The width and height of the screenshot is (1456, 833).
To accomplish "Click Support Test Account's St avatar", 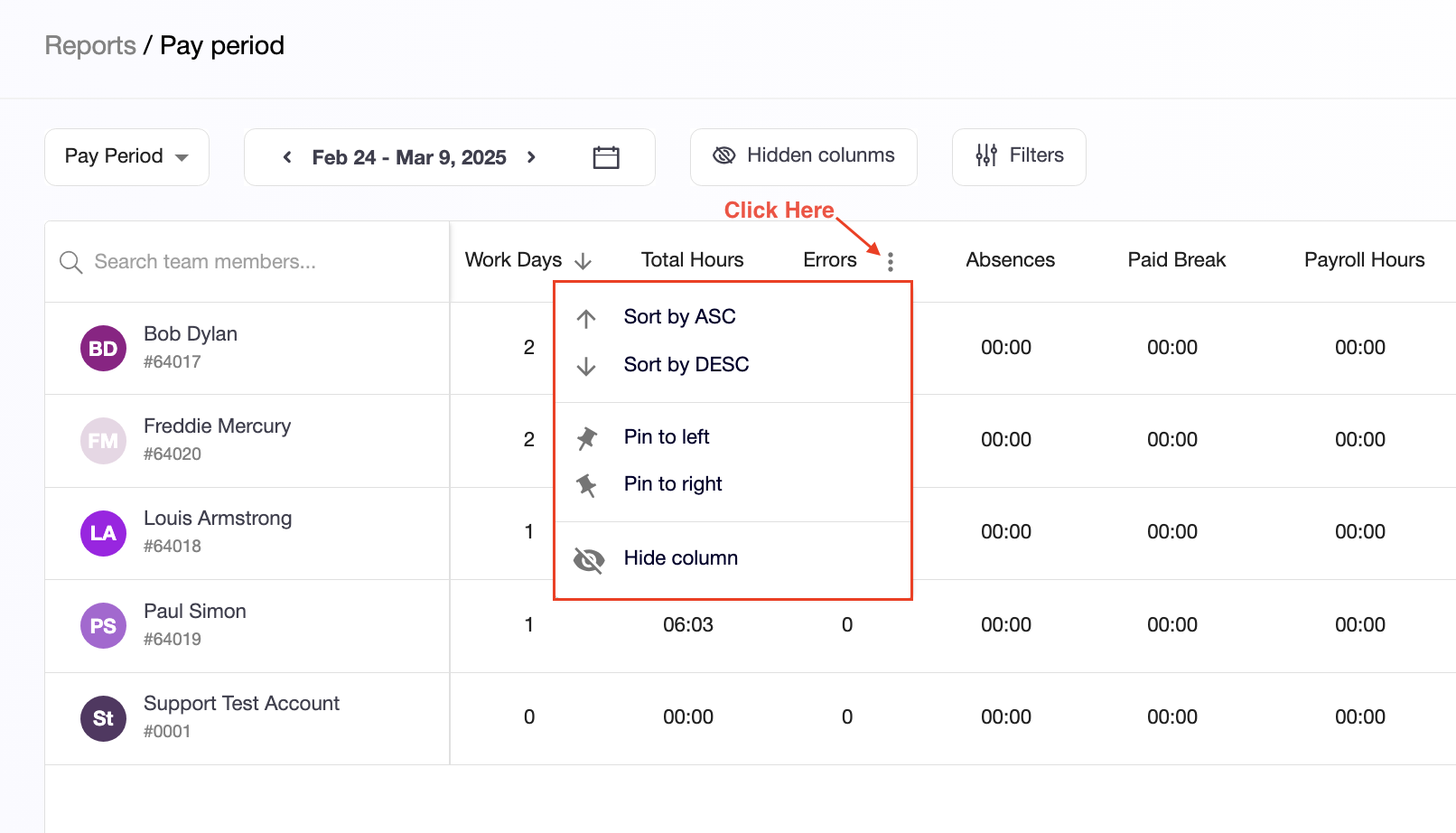I will click(x=103, y=718).
